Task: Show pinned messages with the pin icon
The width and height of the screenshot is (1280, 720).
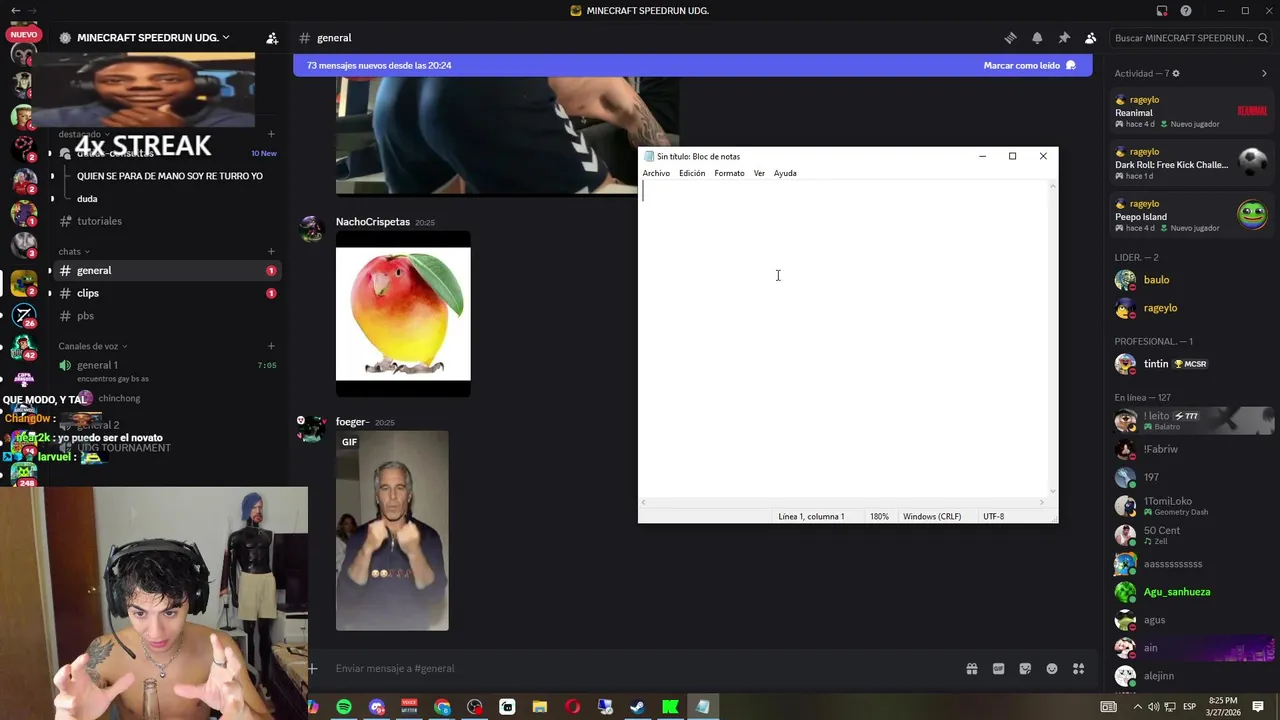Action: point(1064,38)
